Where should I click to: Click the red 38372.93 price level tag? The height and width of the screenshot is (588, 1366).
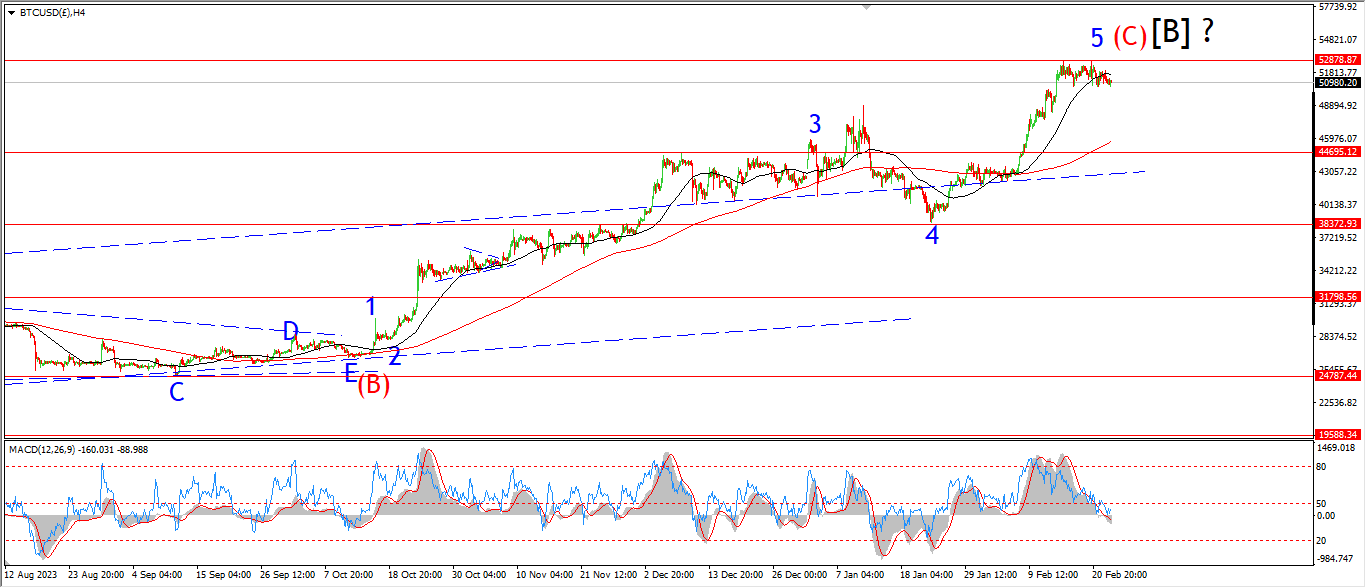(x=1337, y=224)
